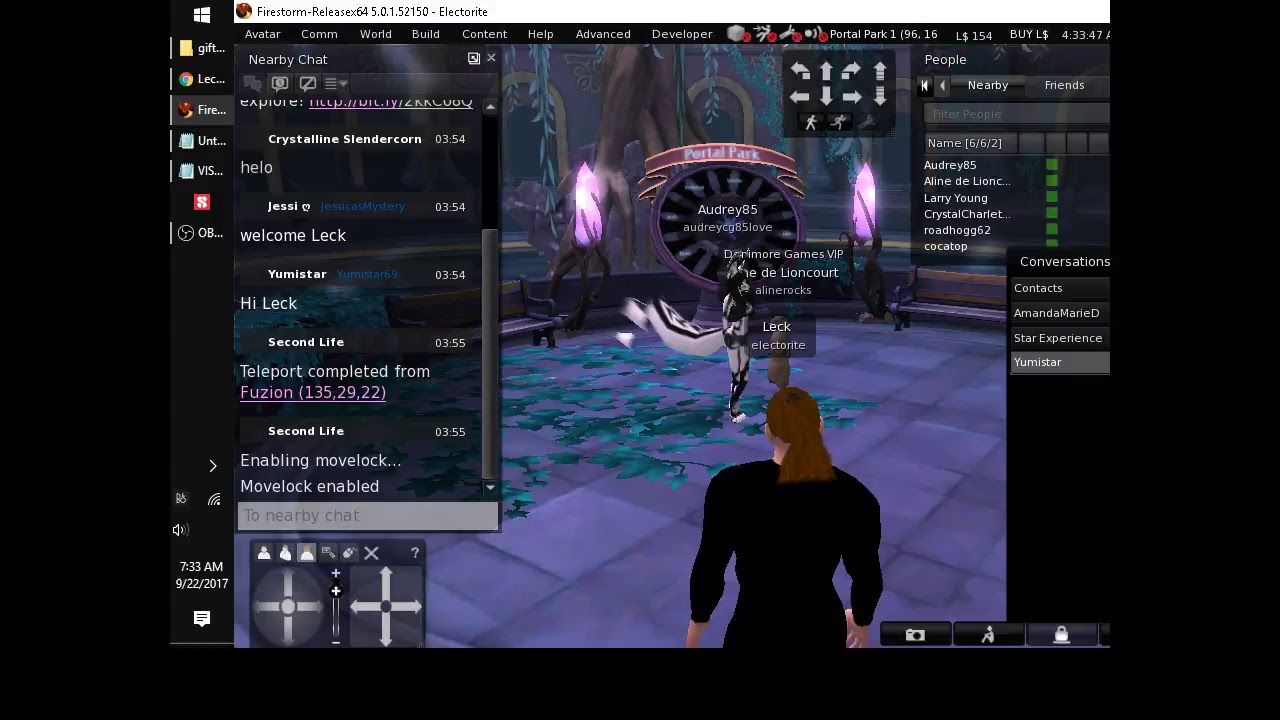Click camera zoom-out minus sign
The height and width of the screenshot is (720, 1280).
click(x=336, y=642)
